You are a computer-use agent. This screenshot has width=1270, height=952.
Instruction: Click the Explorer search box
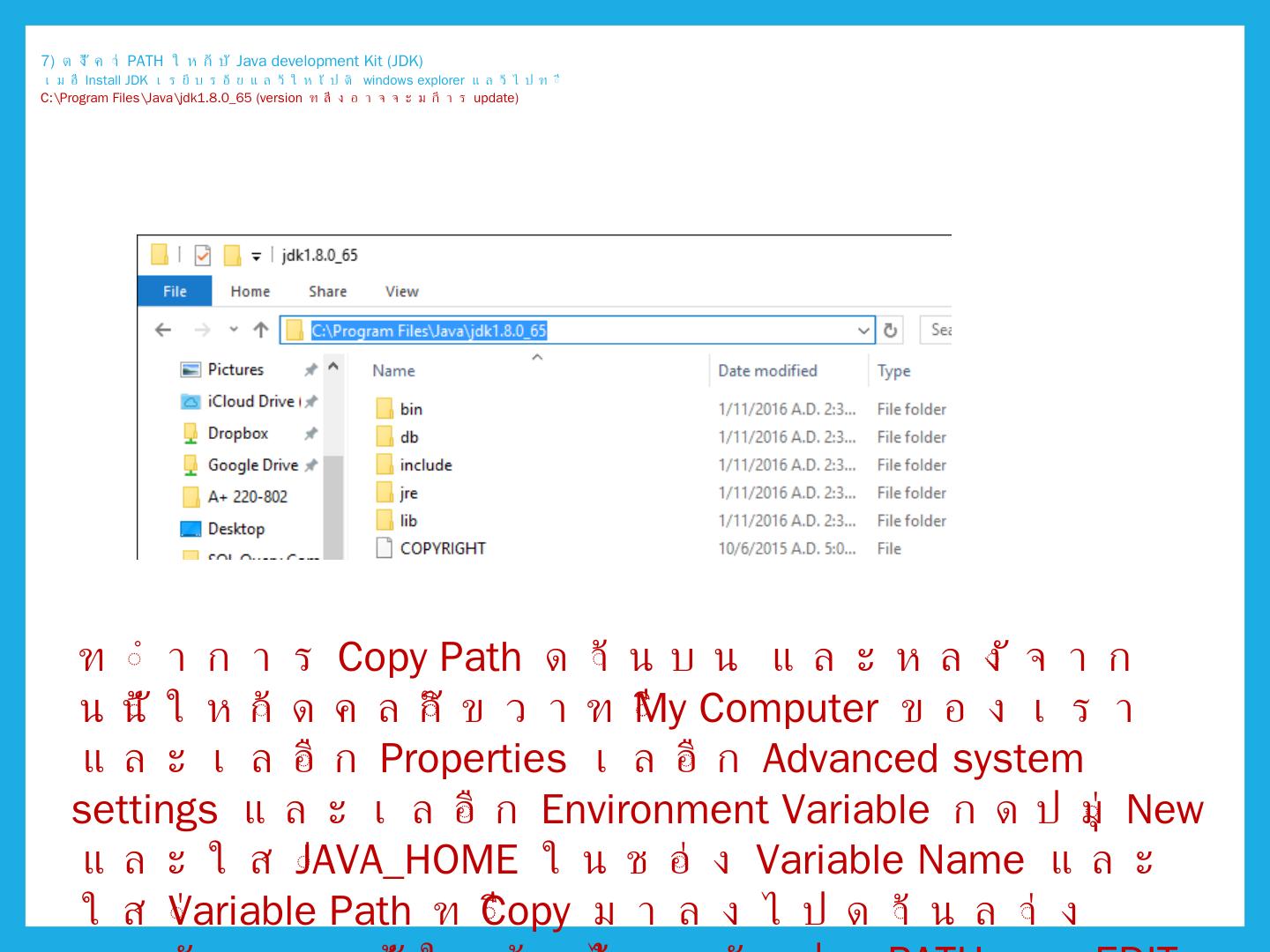[x=936, y=330]
